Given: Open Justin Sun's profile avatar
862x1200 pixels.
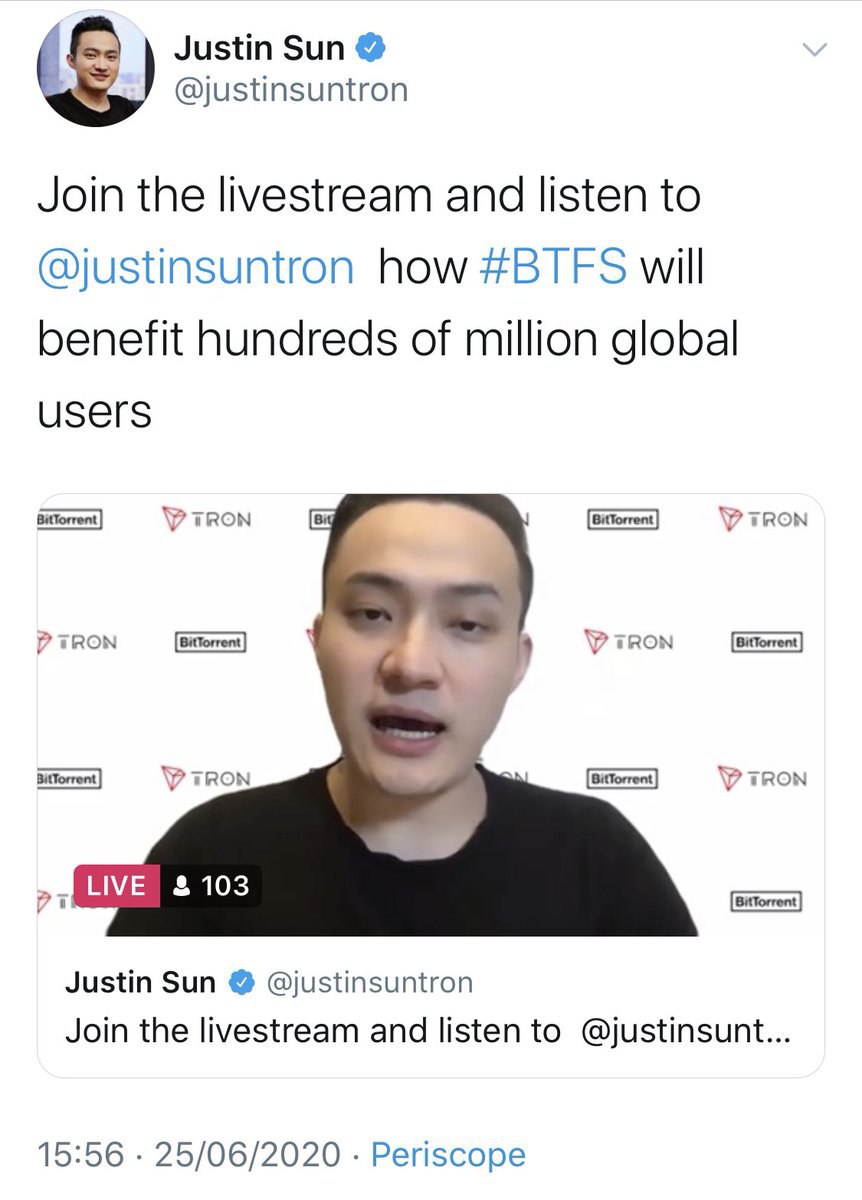Looking at the screenshot, I should [96, 69].
